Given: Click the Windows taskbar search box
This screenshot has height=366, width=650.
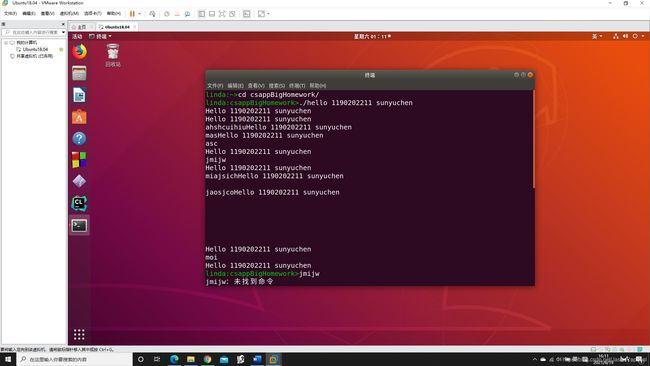Looking at the screenshot, I should pos(74,359).
